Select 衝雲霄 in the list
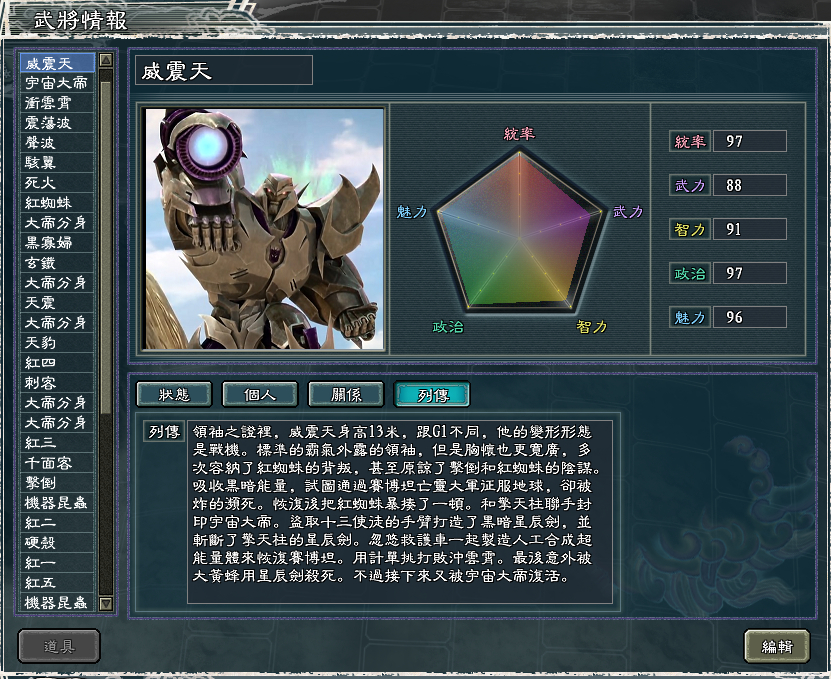This screenshot has width=831, height=679. [57, 103]
